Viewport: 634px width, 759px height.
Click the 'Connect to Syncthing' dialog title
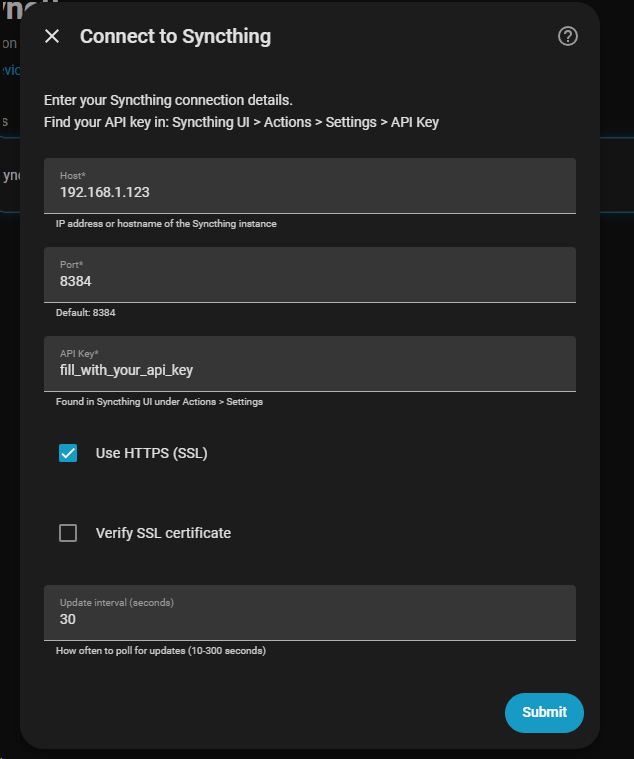tap(175, 37)
